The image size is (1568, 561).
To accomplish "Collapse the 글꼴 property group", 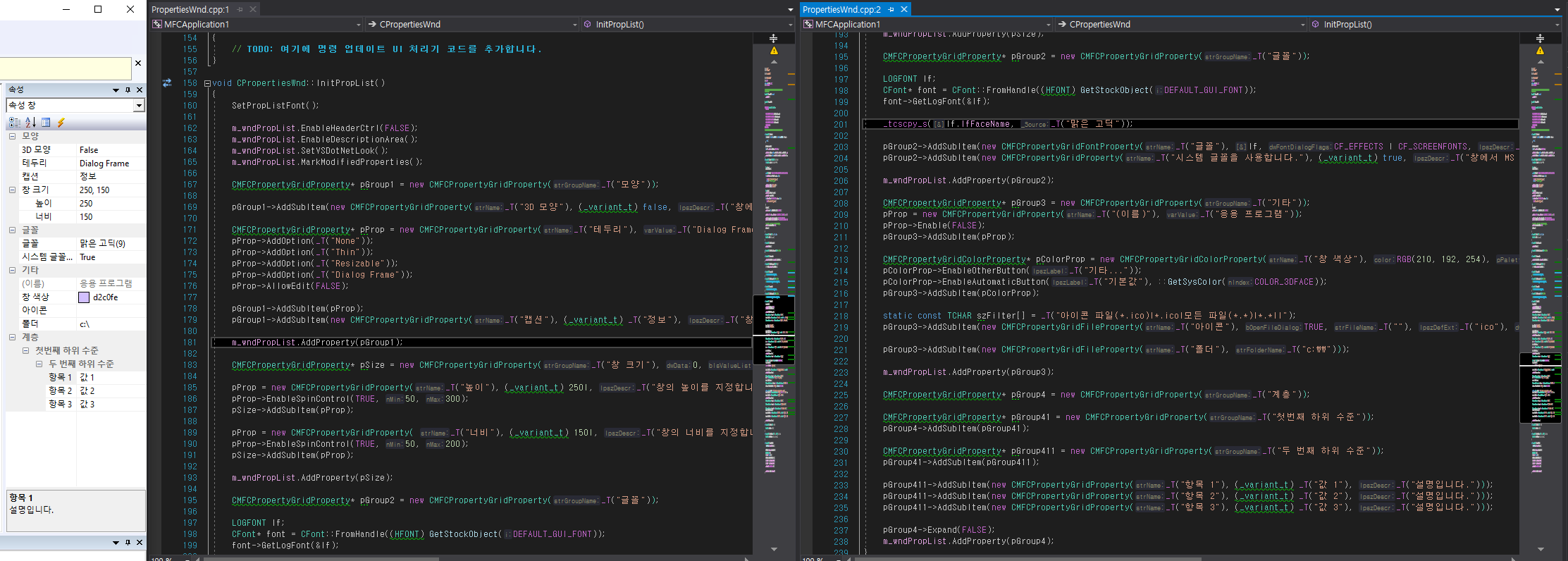I will pyautogui.click(x=12, y=230).
